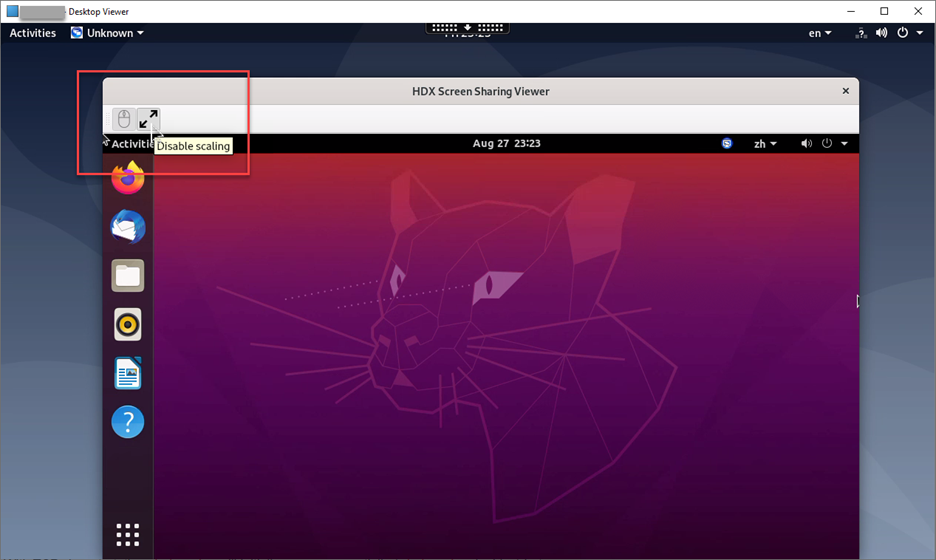
Task: Minimize the Desktop Viewer window
Action: (x=851, y=11)
